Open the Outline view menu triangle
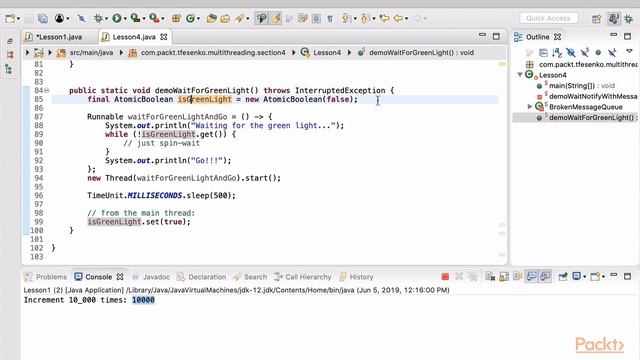Image resolution: width=640 pixels, height=360 pixels. pos(629,51)
